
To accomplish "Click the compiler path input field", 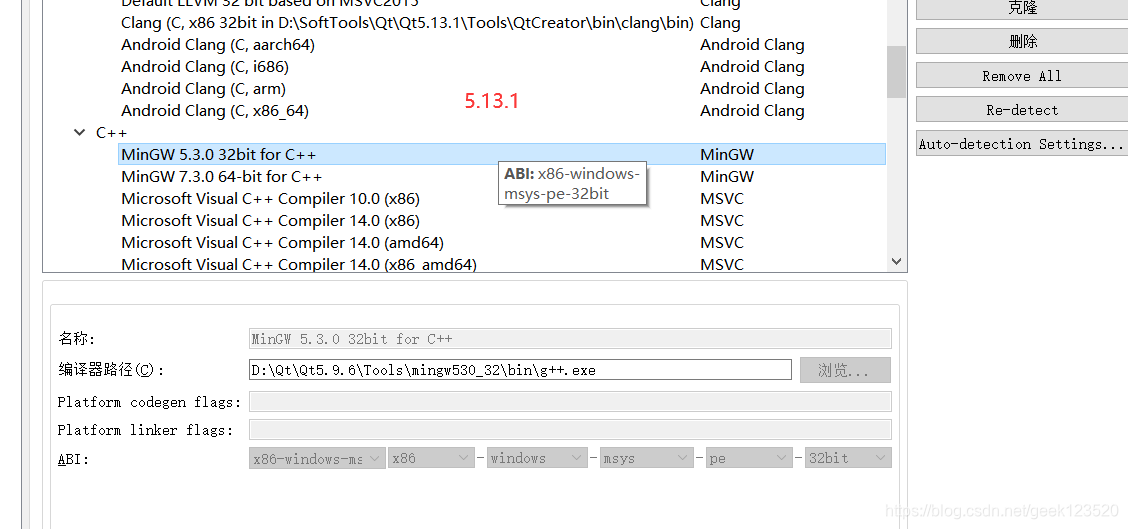I will [x=520, y=370].
